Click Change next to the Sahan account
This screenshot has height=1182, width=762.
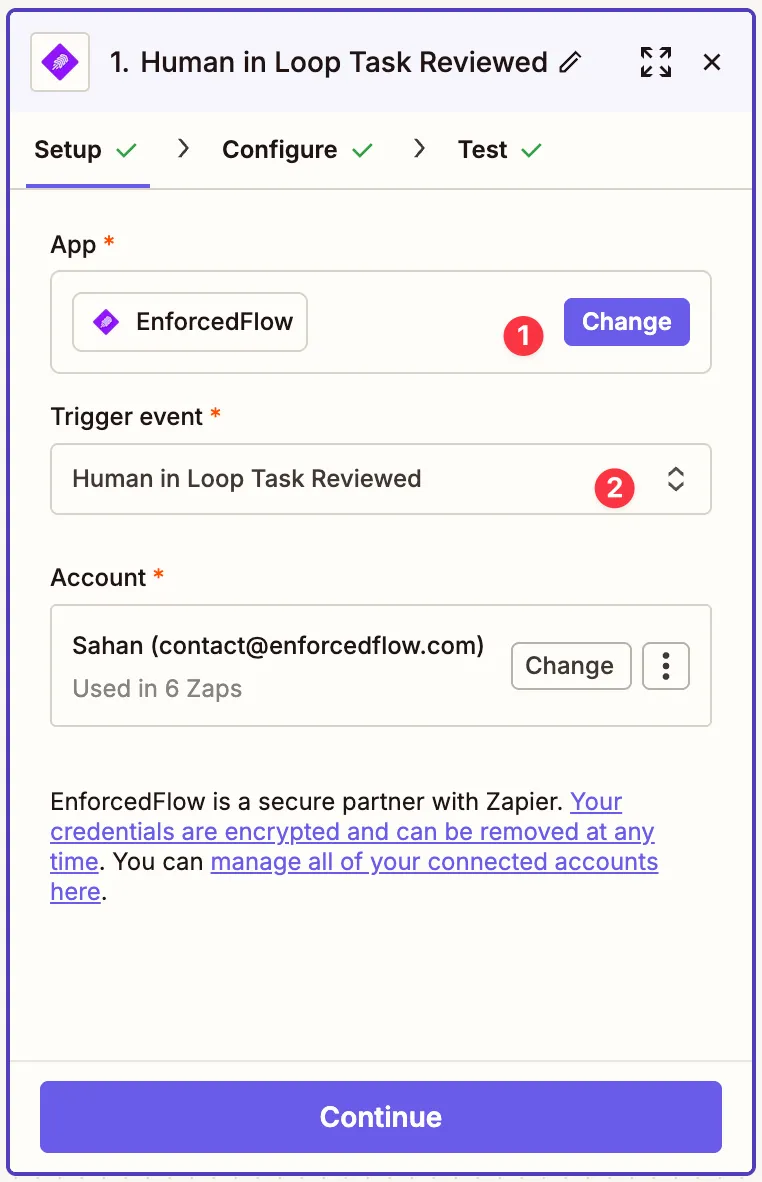(570, 666)
